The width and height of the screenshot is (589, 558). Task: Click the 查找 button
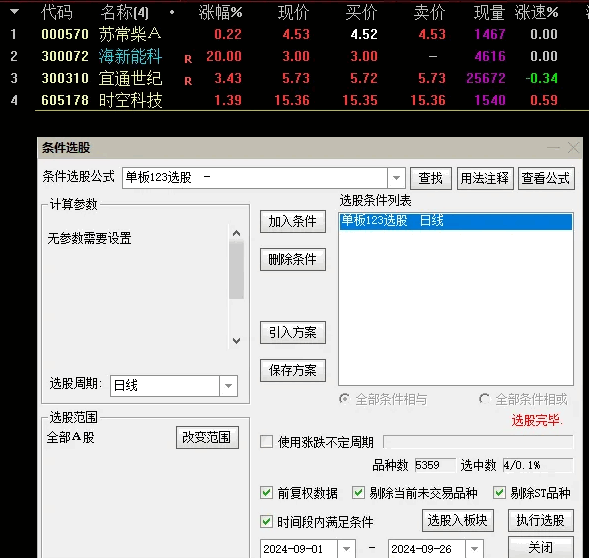point(430,178)
